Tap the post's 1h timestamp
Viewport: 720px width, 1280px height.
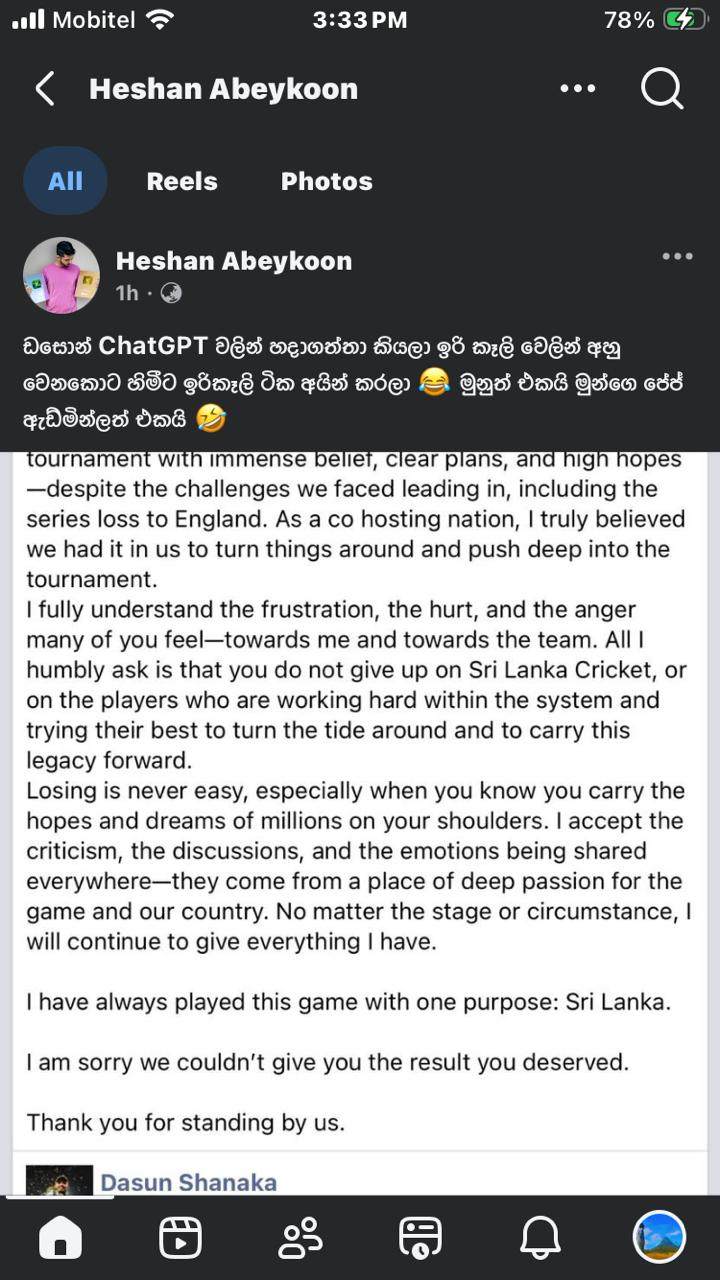pos(127,293)
